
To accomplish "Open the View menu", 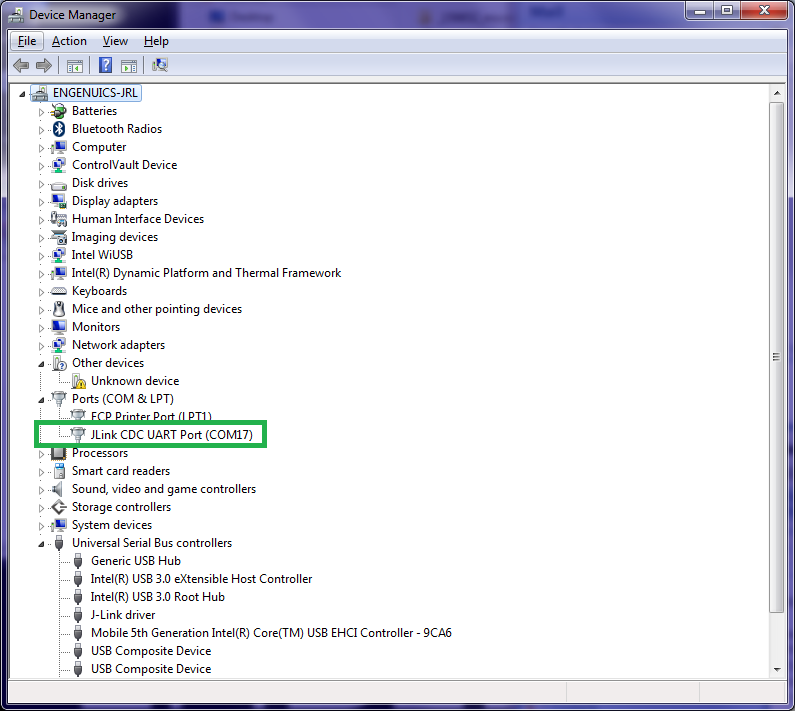I will tap(115, 41).
